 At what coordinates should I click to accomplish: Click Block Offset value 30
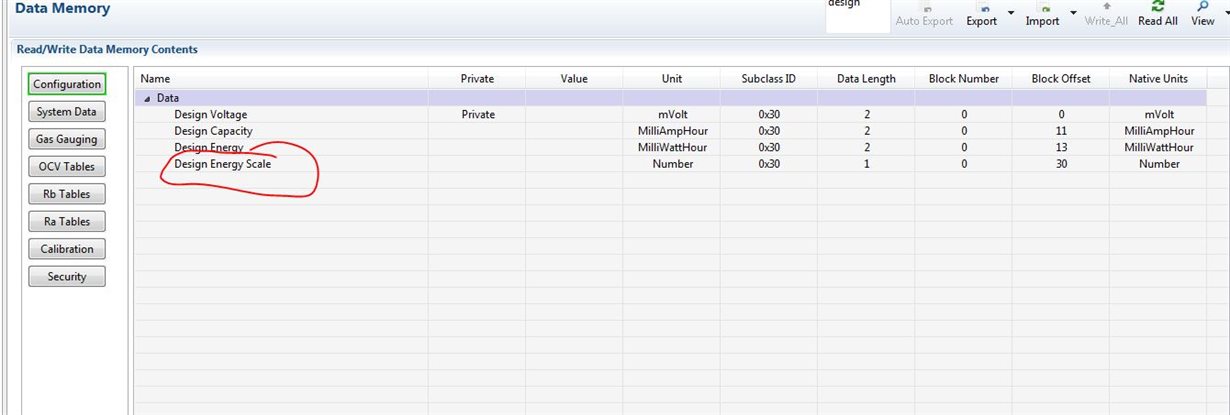(1061, 163)
